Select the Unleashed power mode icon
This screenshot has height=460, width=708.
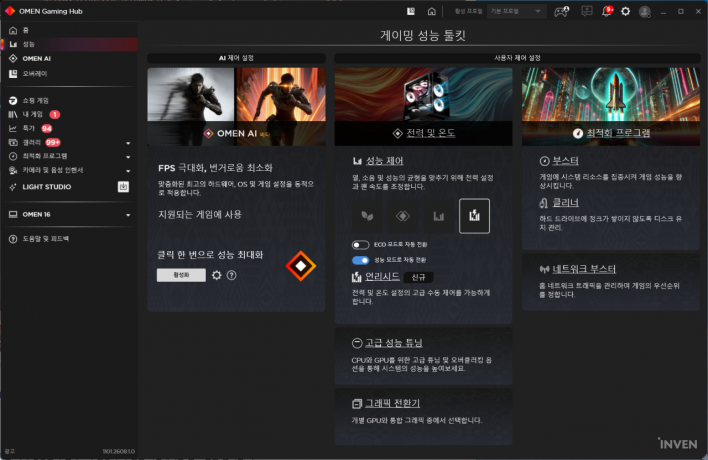pos(474,216)
